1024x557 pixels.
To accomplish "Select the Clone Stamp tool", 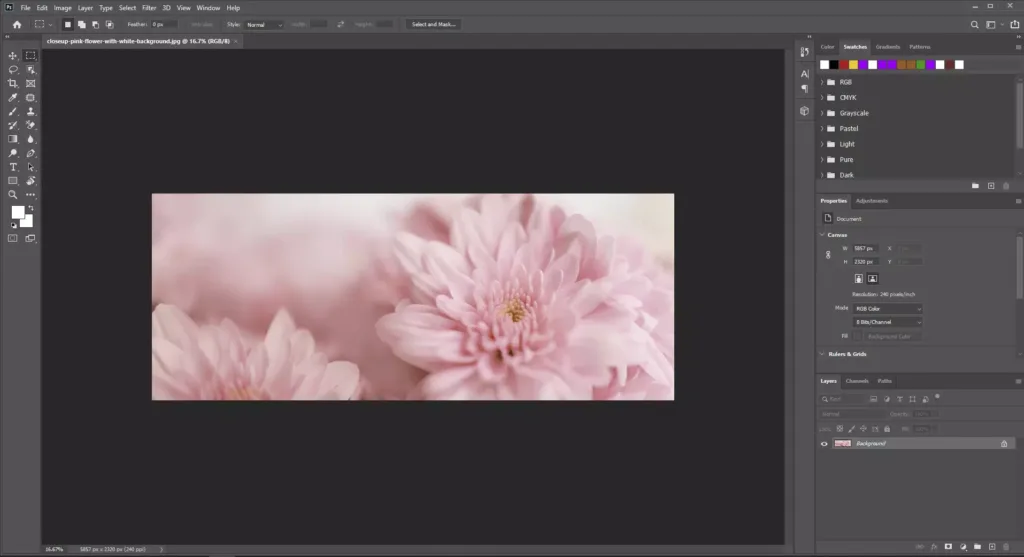I will coord(31,112).
